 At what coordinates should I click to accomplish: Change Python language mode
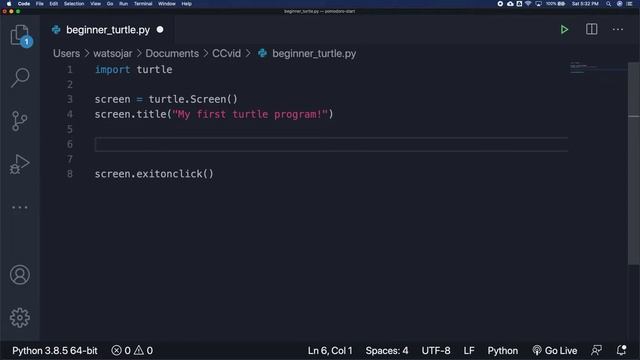coord(502,351)
